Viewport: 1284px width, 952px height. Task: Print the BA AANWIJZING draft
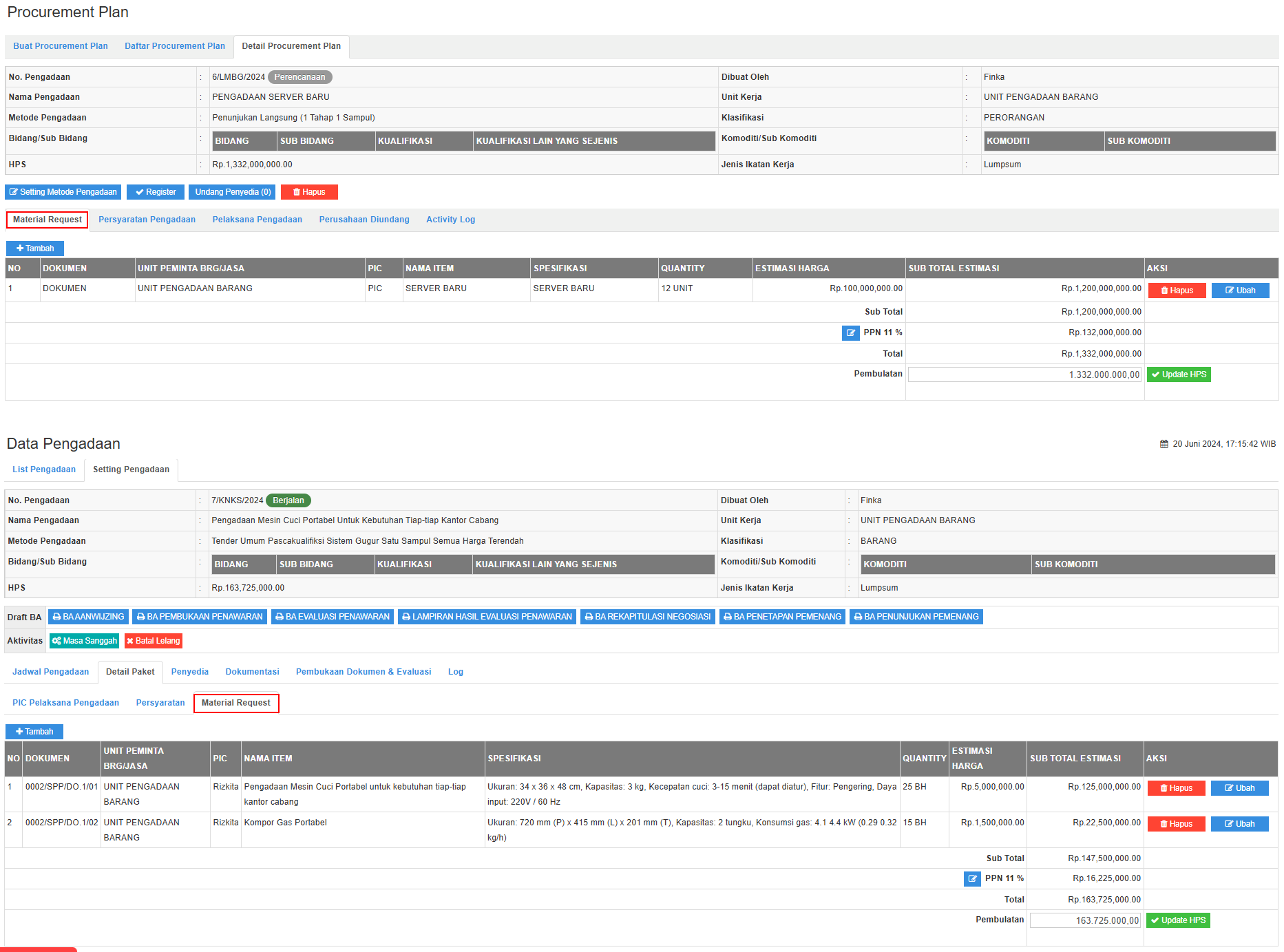[88, 617]
